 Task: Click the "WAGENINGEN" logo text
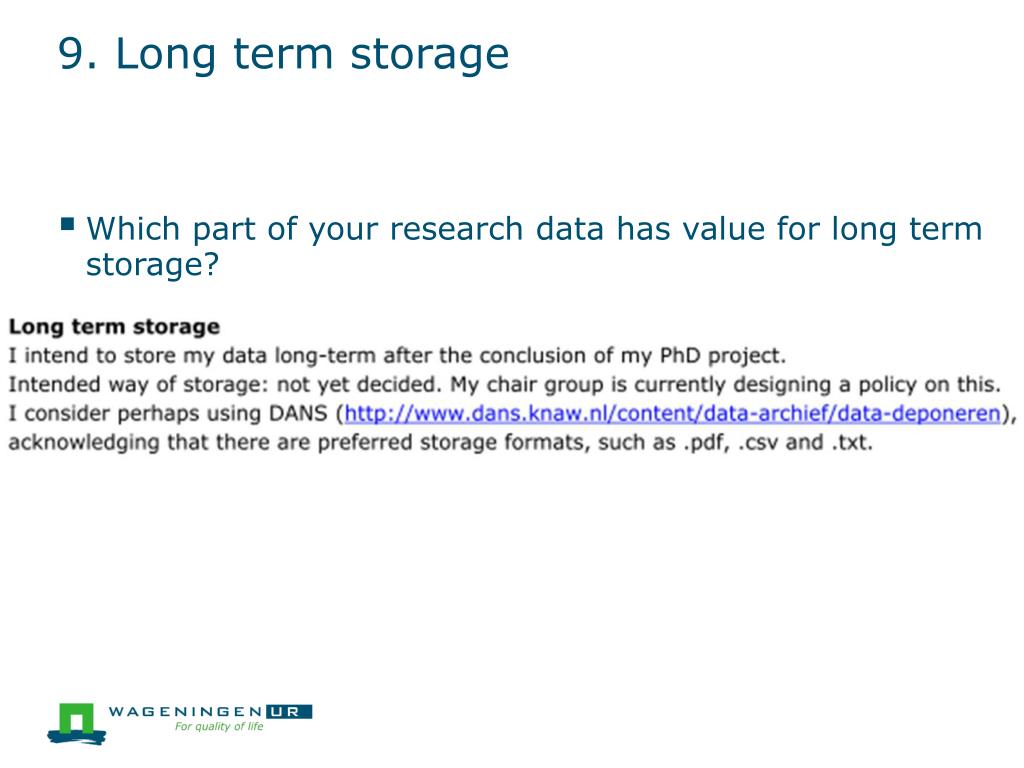click(x=185, y=711)
